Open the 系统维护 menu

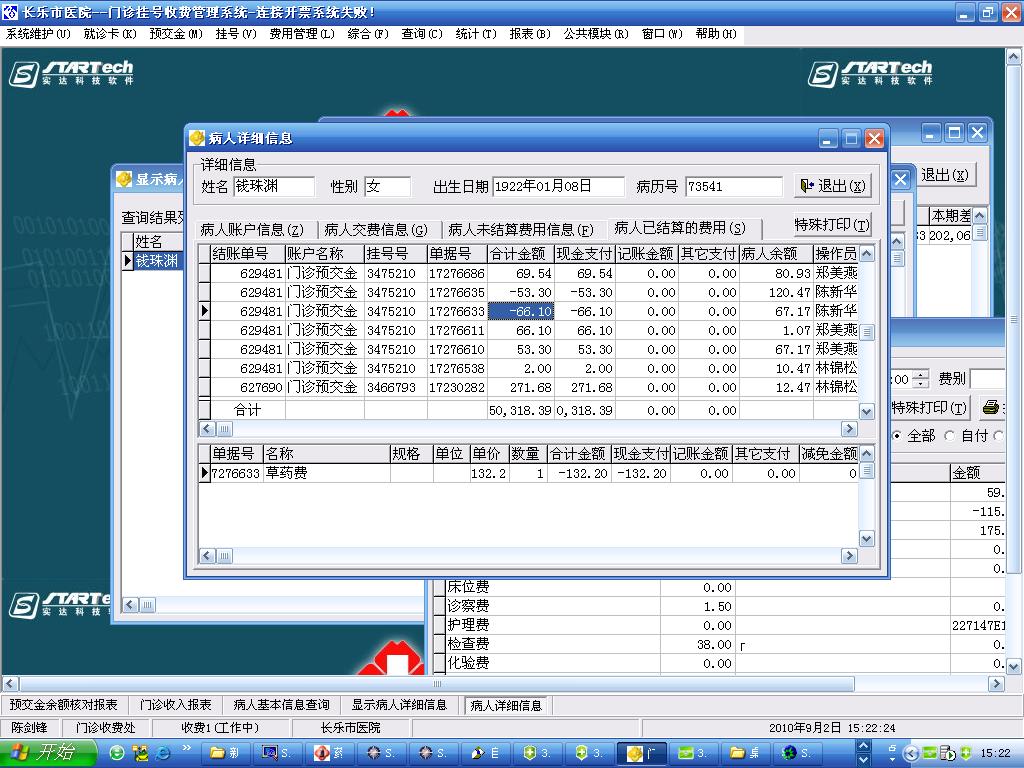[x=38, y=33]
